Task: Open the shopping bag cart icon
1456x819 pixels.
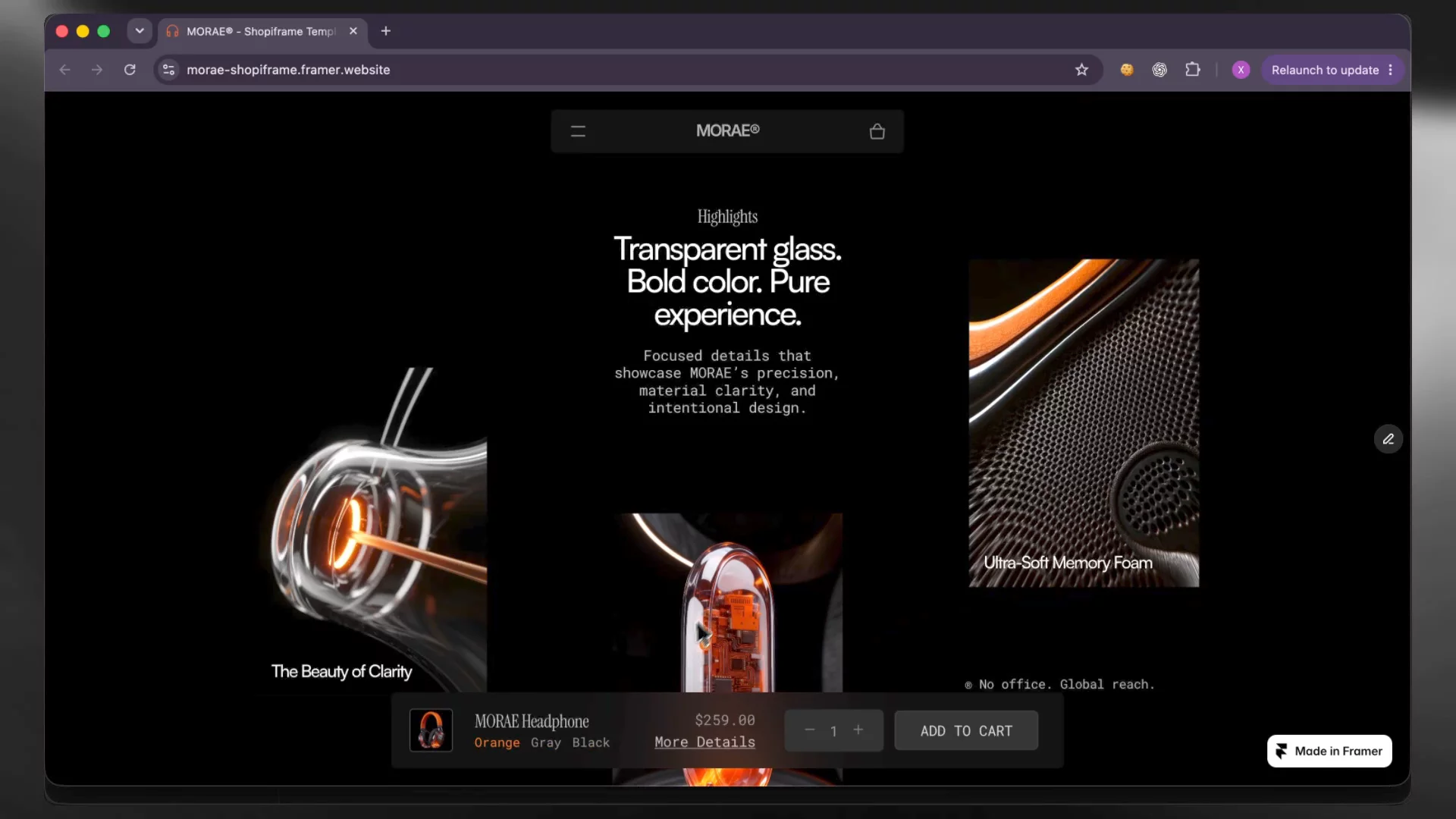Action: (x=877, y=131)
